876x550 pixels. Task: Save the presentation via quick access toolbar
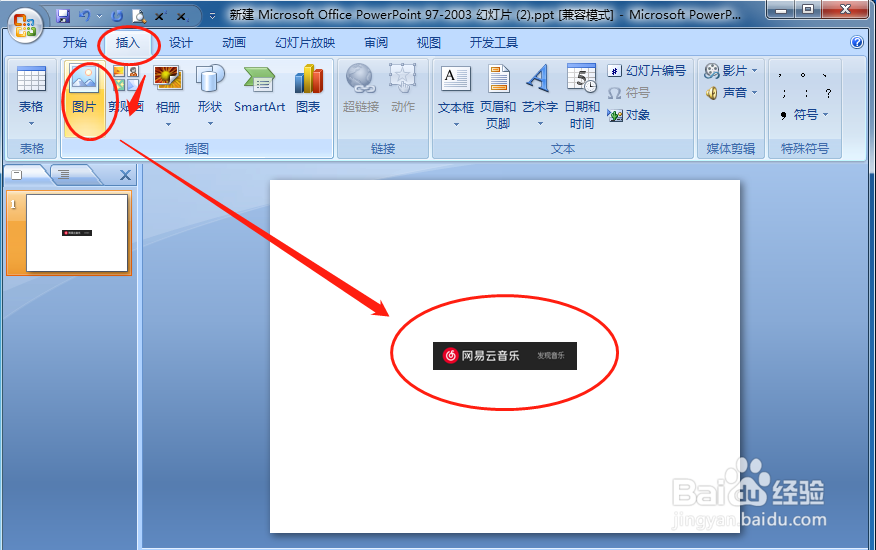(63, 16)
